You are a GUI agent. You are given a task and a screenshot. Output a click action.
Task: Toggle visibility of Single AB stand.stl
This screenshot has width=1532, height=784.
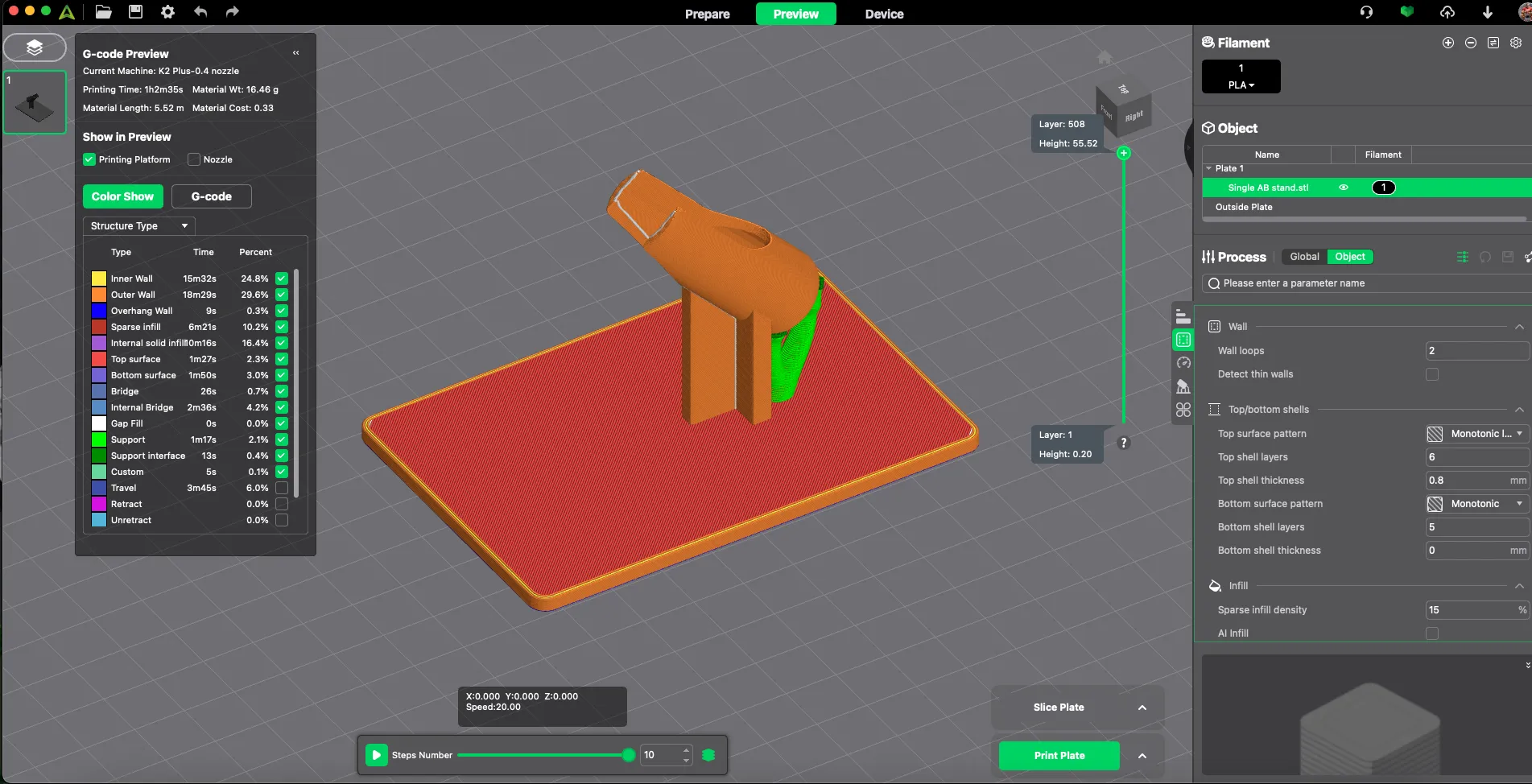tap(1343, 187)
